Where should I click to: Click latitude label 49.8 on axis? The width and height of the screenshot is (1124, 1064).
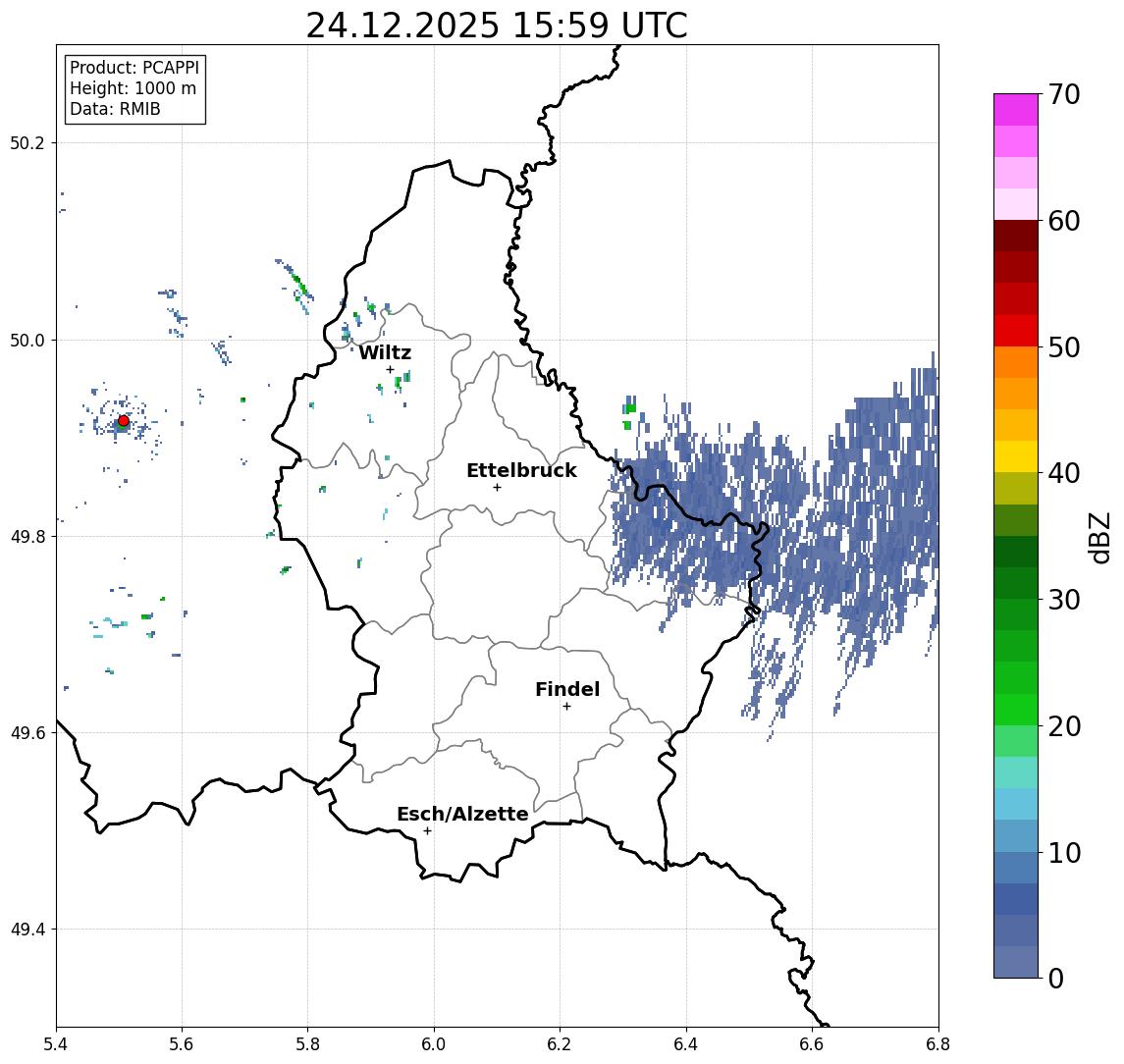point(27,536)
